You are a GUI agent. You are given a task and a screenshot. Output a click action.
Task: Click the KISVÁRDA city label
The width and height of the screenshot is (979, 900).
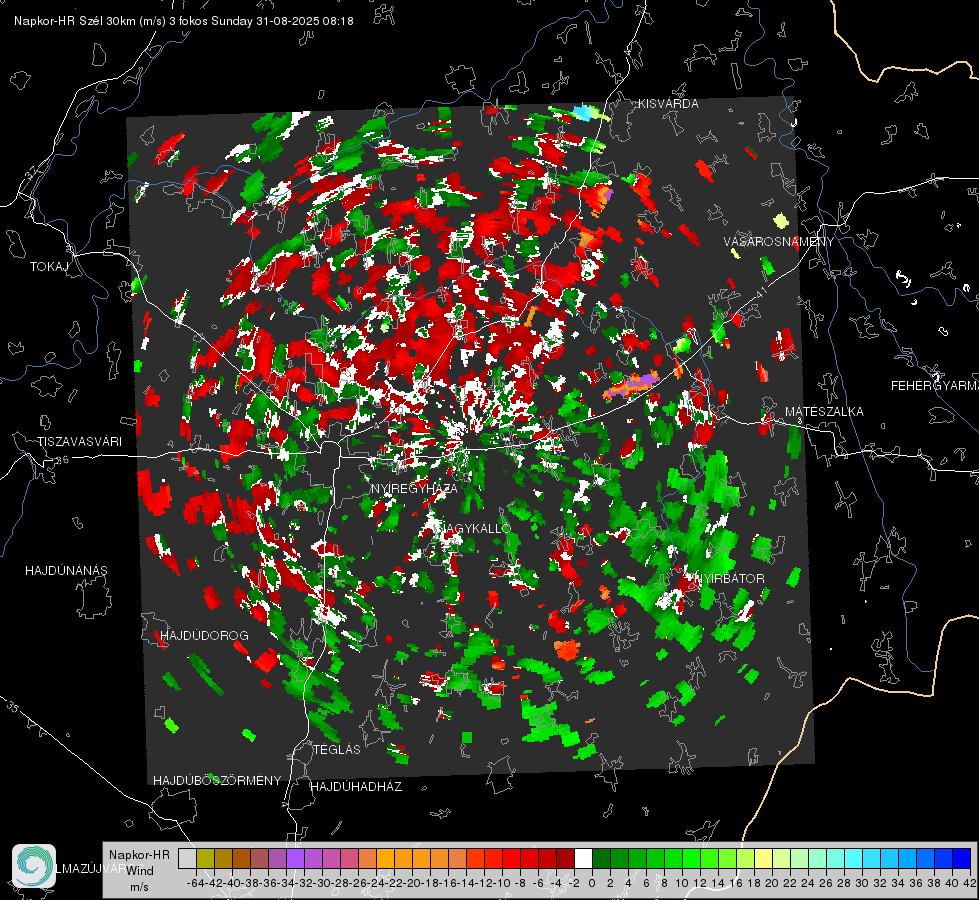point(668,104)
